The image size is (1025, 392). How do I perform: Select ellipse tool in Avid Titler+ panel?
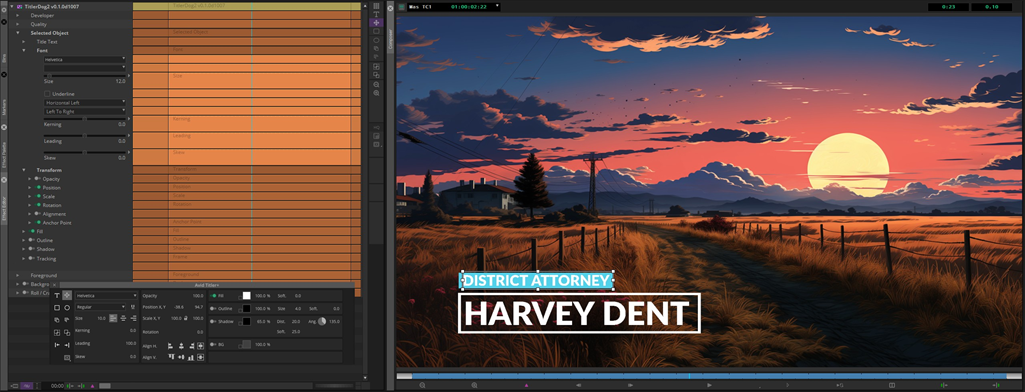[x=67, y=308]
